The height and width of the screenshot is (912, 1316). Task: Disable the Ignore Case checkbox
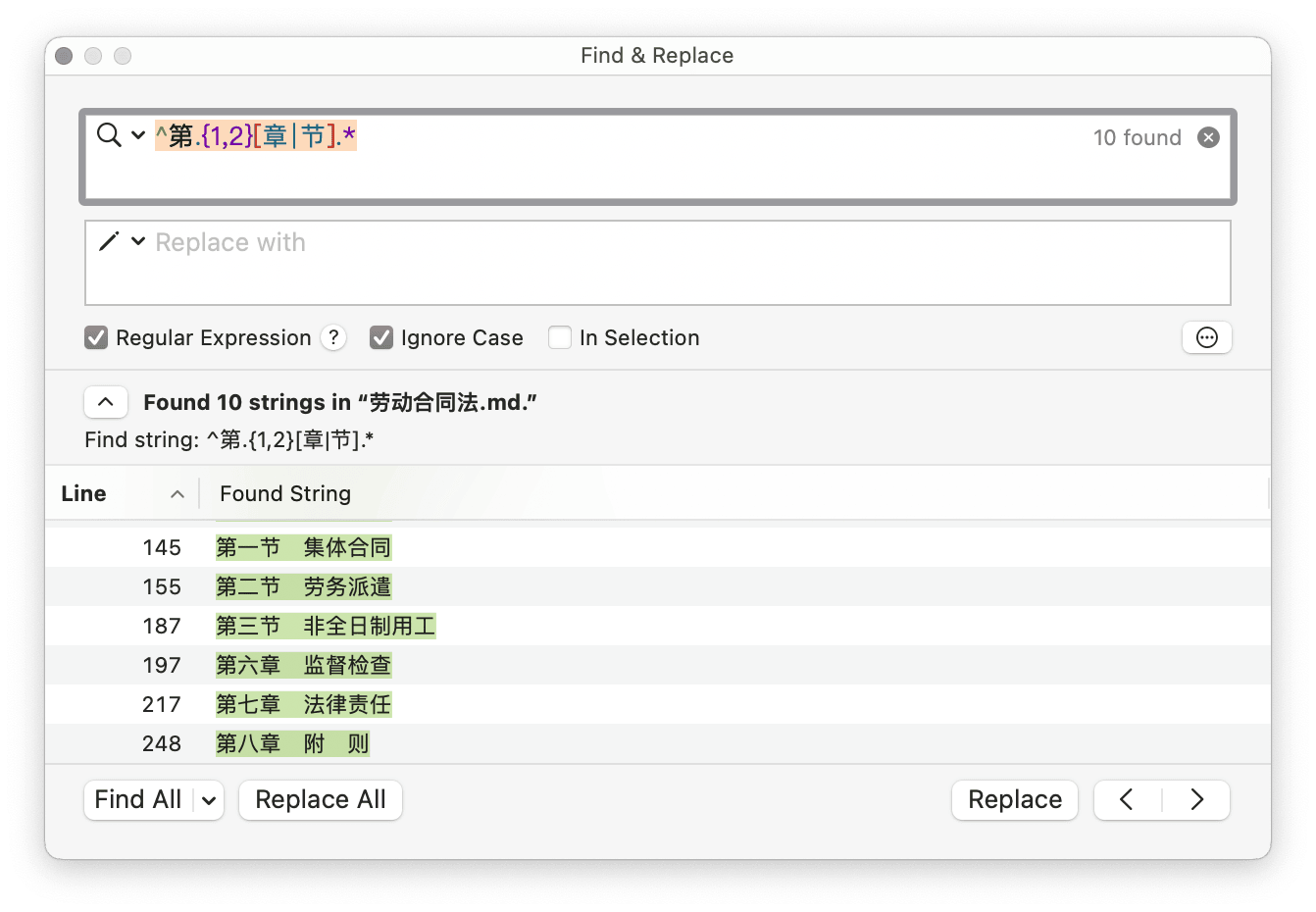(381, 337)
